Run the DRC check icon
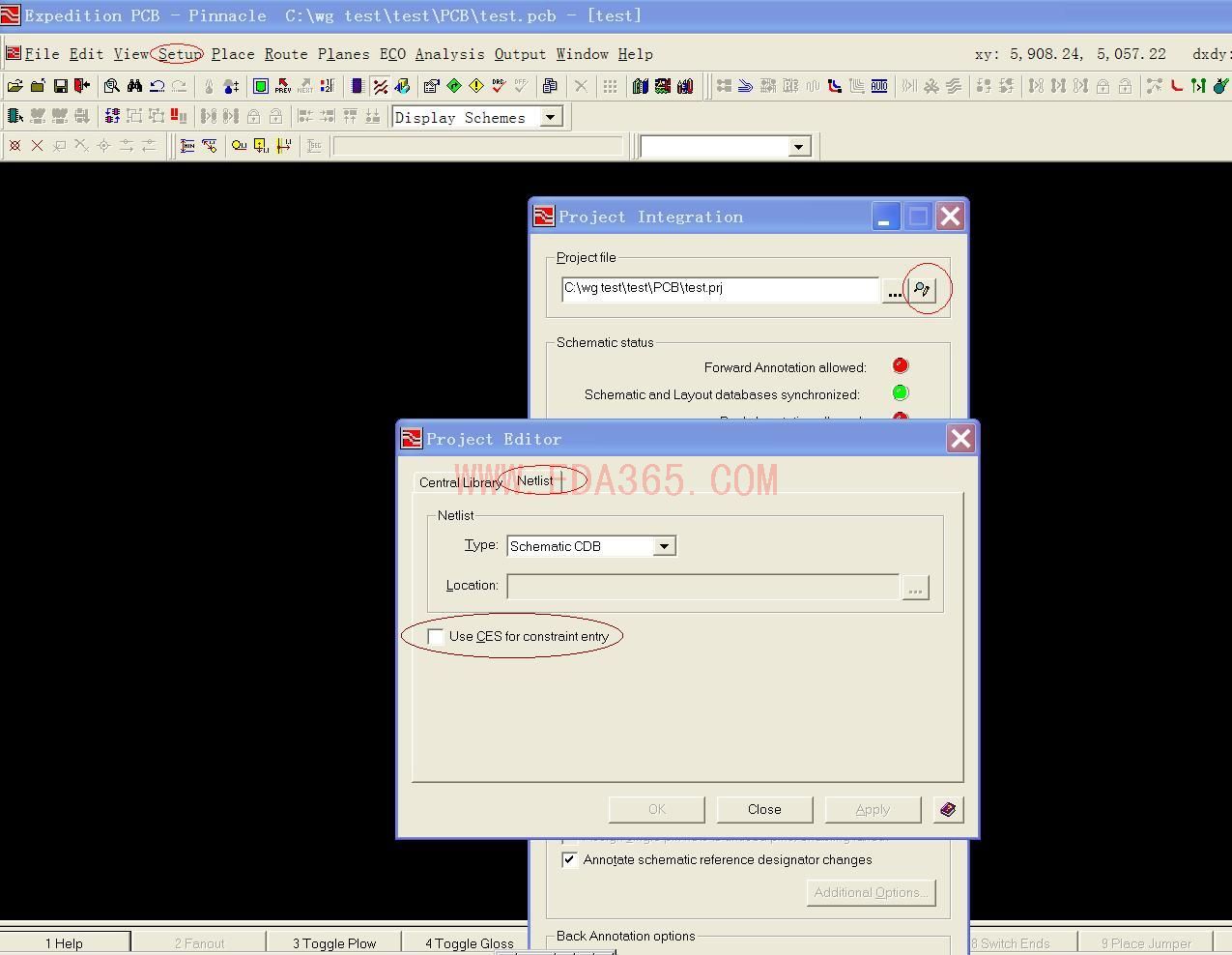 [499, 86]
